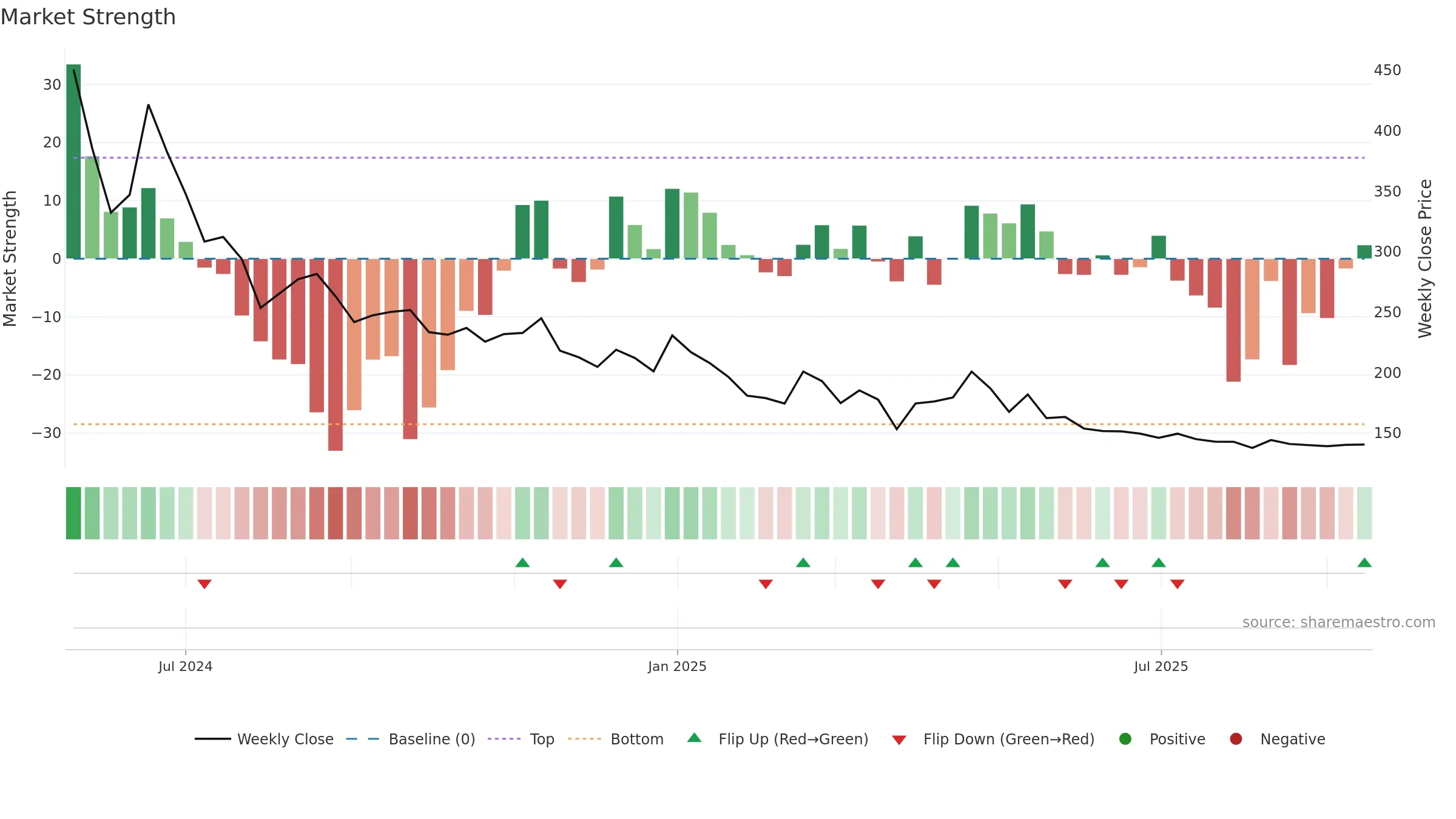The image size is (1456, 819).
Task: Click the darkest green heat strip cell
Action: [x=73, y=513]
